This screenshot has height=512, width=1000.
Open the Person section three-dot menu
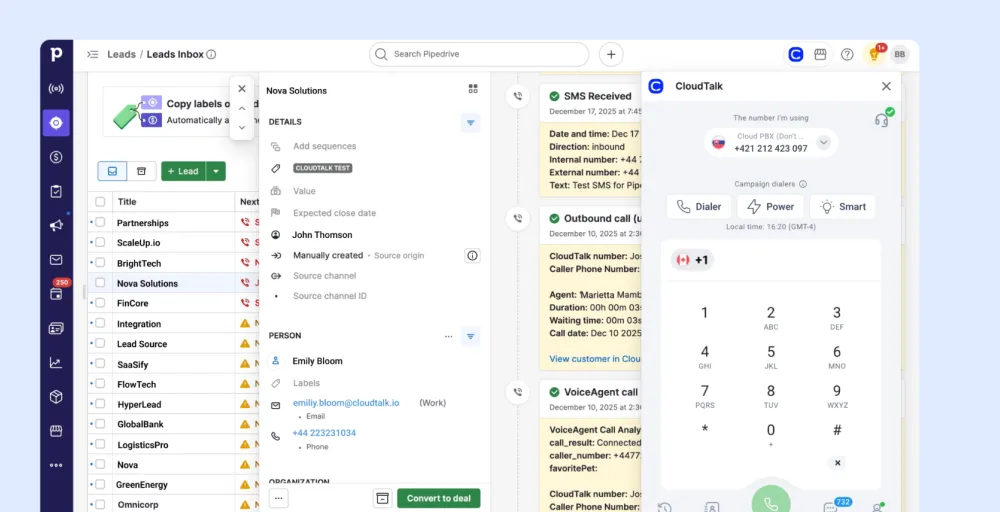448,336
